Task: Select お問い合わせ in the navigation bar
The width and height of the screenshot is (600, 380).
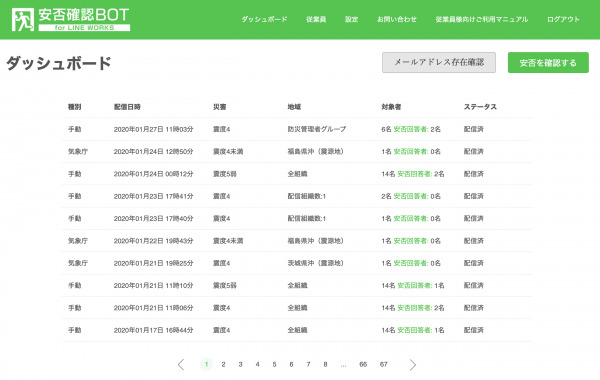Action: [x=396, y=19]
